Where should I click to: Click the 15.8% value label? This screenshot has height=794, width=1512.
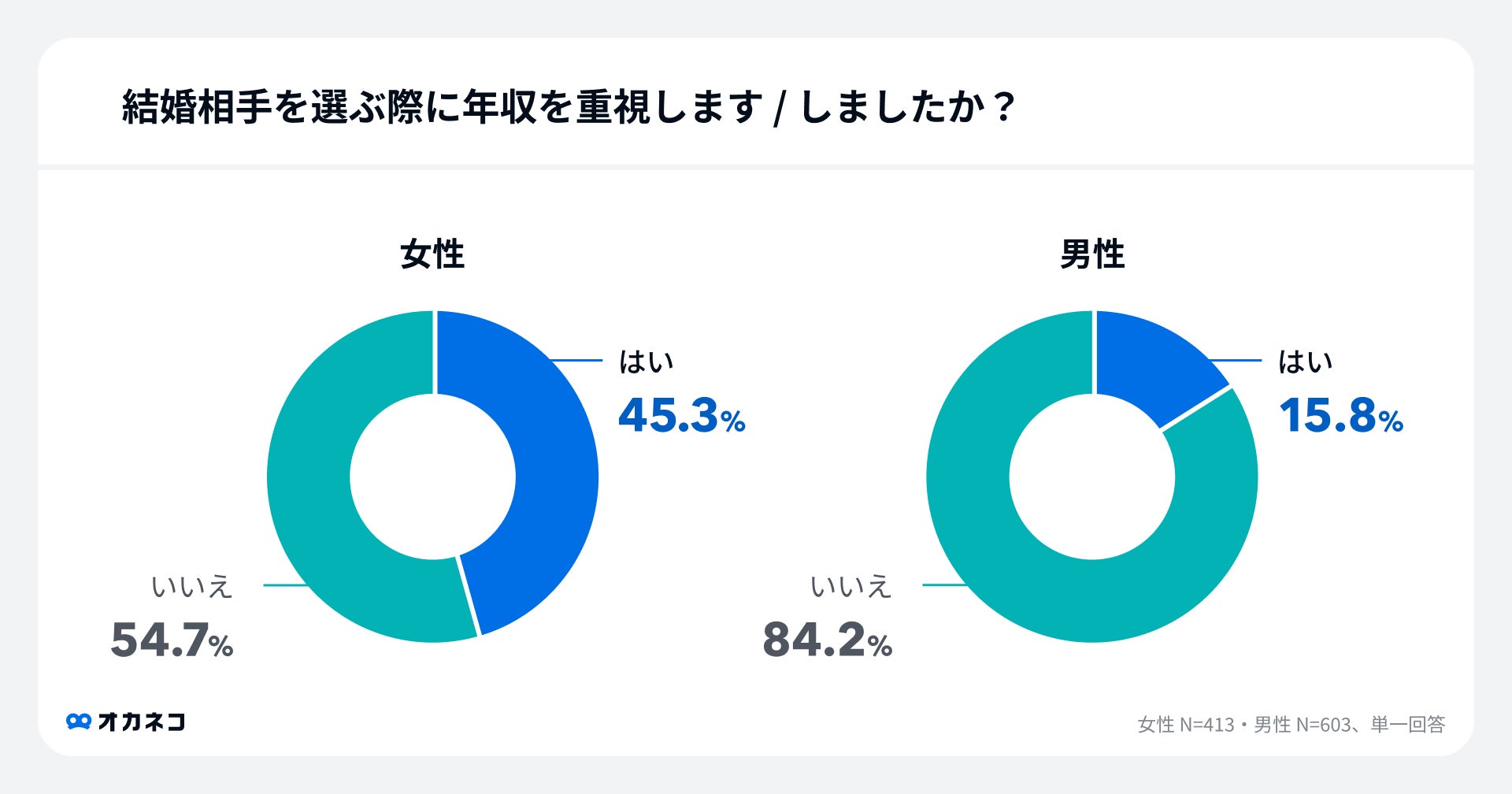pos(1341,415)
